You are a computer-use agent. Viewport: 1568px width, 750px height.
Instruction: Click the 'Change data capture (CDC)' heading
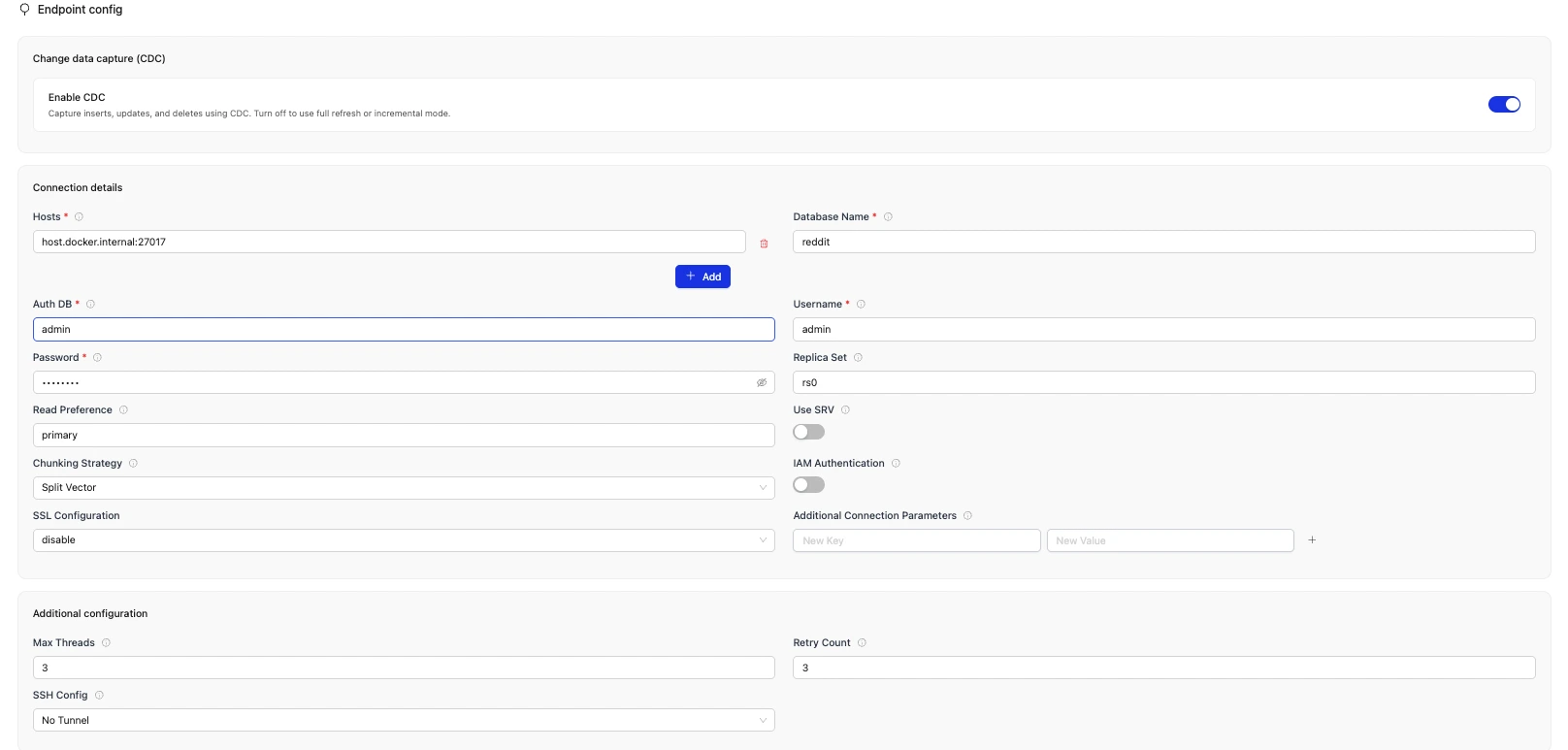coord(99,59)
